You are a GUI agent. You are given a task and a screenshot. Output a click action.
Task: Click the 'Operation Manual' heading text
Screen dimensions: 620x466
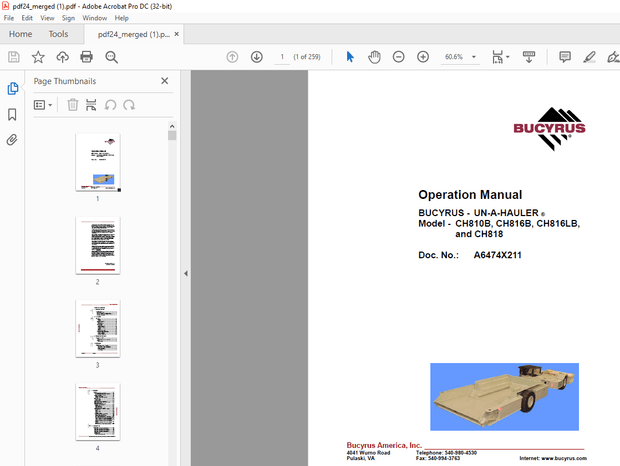click(x=470, y=195)
